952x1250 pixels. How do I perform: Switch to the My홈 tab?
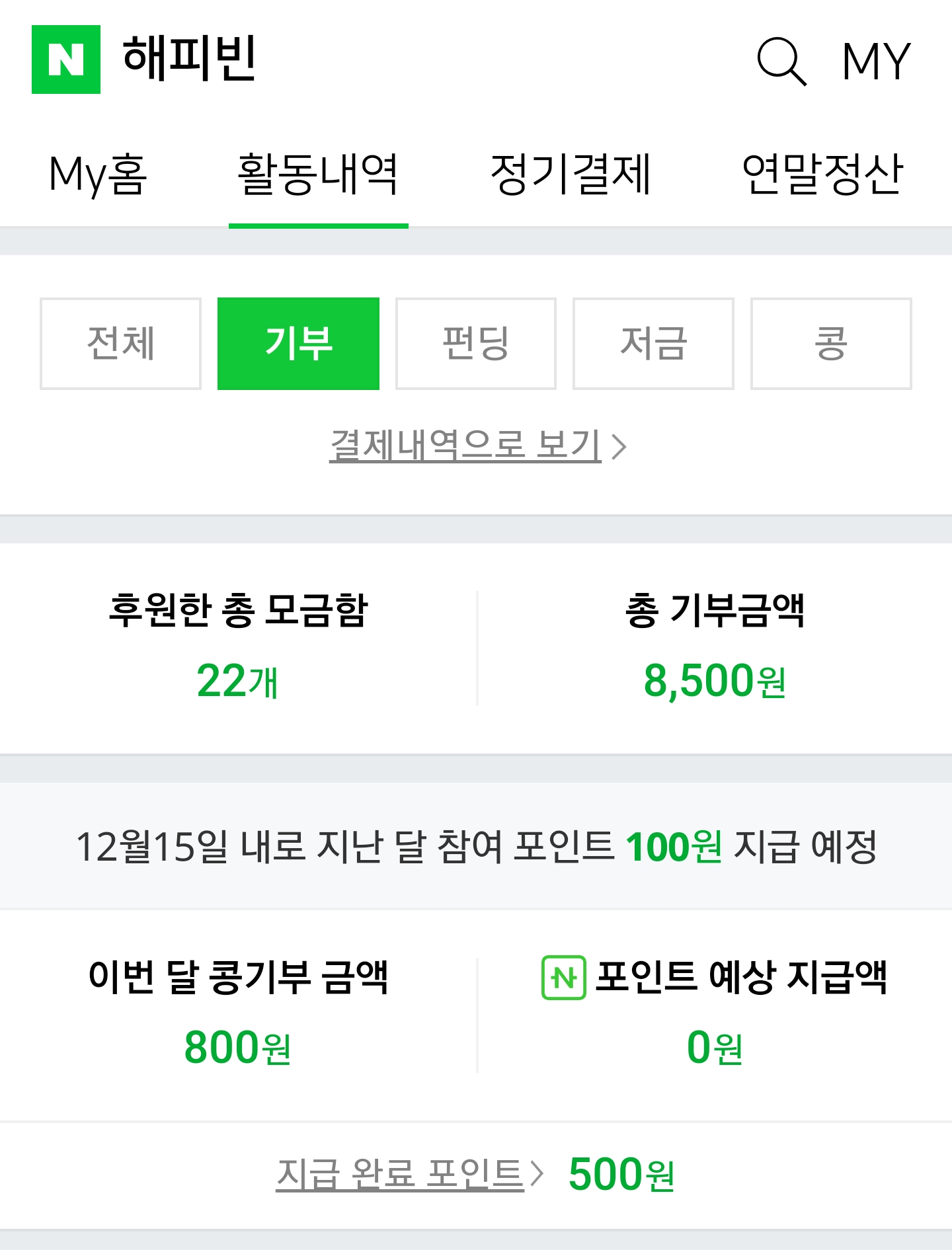98,175
